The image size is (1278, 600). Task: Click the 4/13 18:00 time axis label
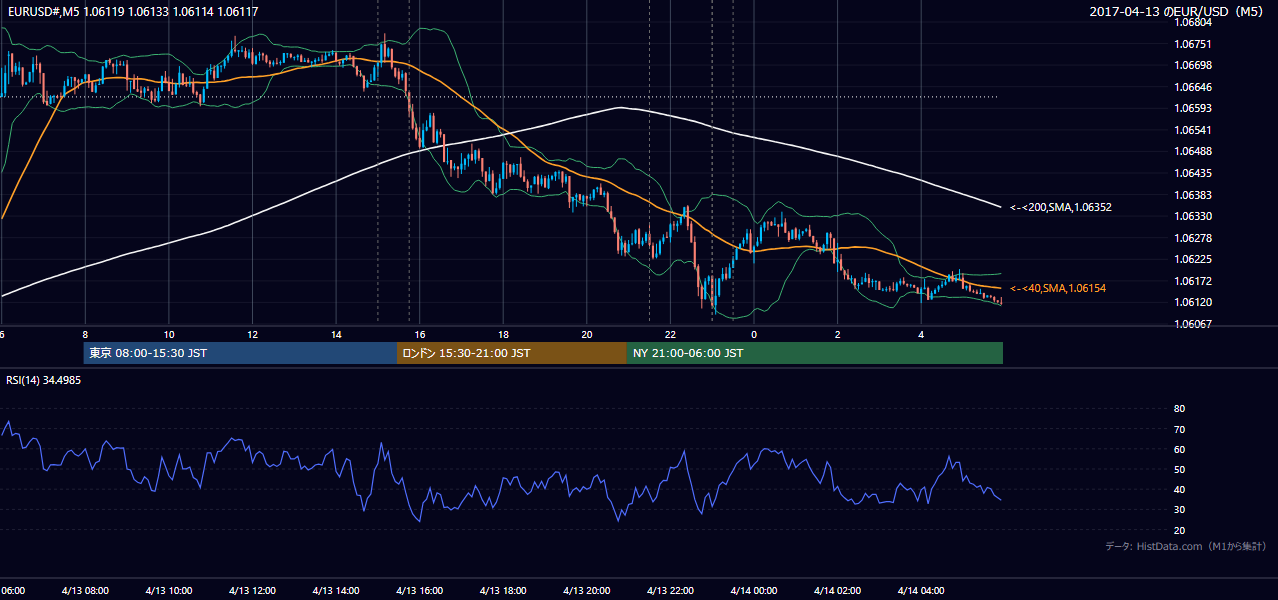tap(503, 591)
